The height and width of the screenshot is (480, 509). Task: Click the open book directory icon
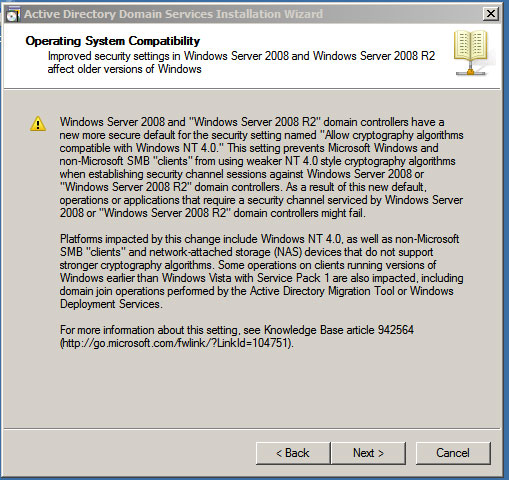tap(471, 52)
